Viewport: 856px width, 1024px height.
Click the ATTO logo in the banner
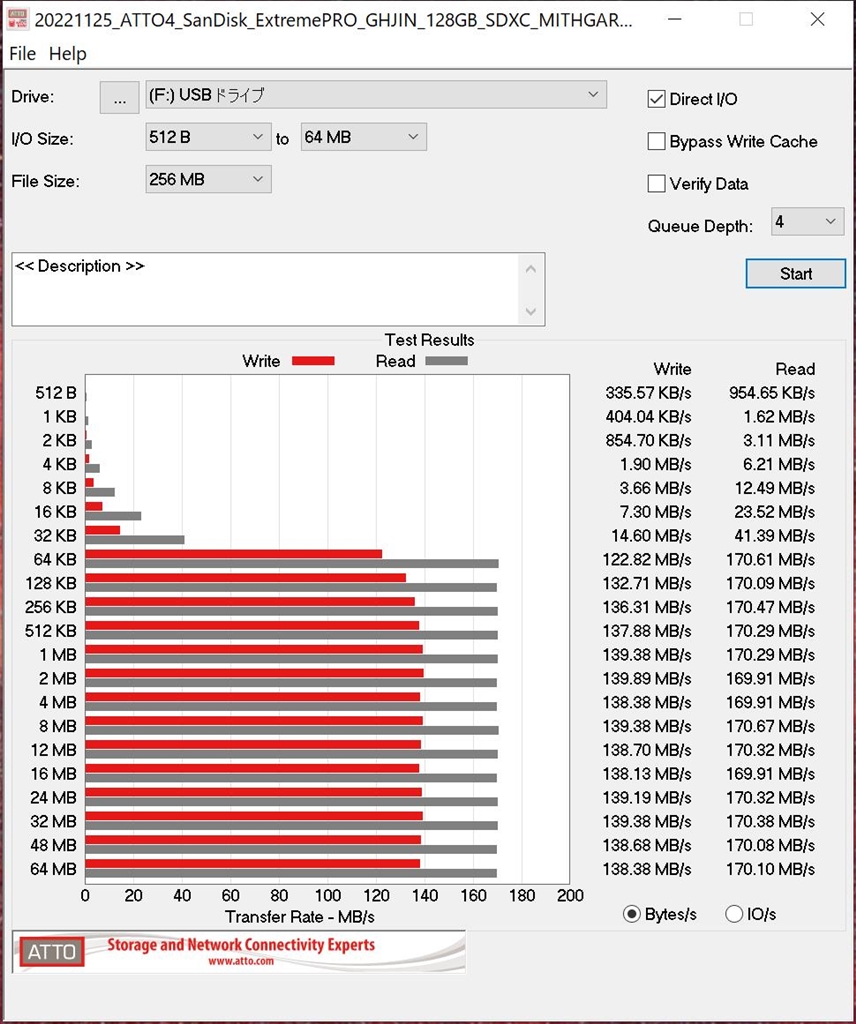point(52,952)
